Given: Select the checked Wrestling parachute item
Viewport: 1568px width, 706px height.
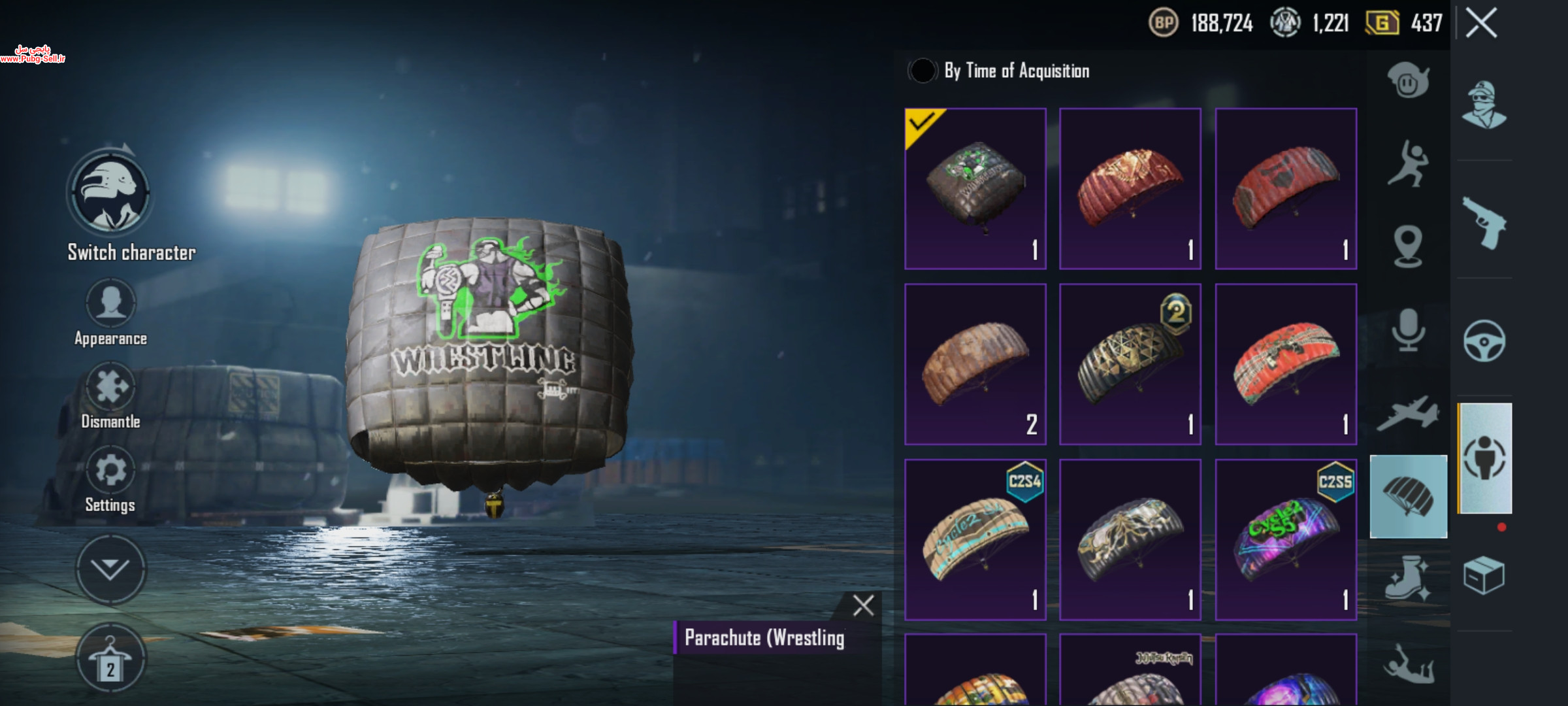Looking at the screenshot, I should pos(975,189).
